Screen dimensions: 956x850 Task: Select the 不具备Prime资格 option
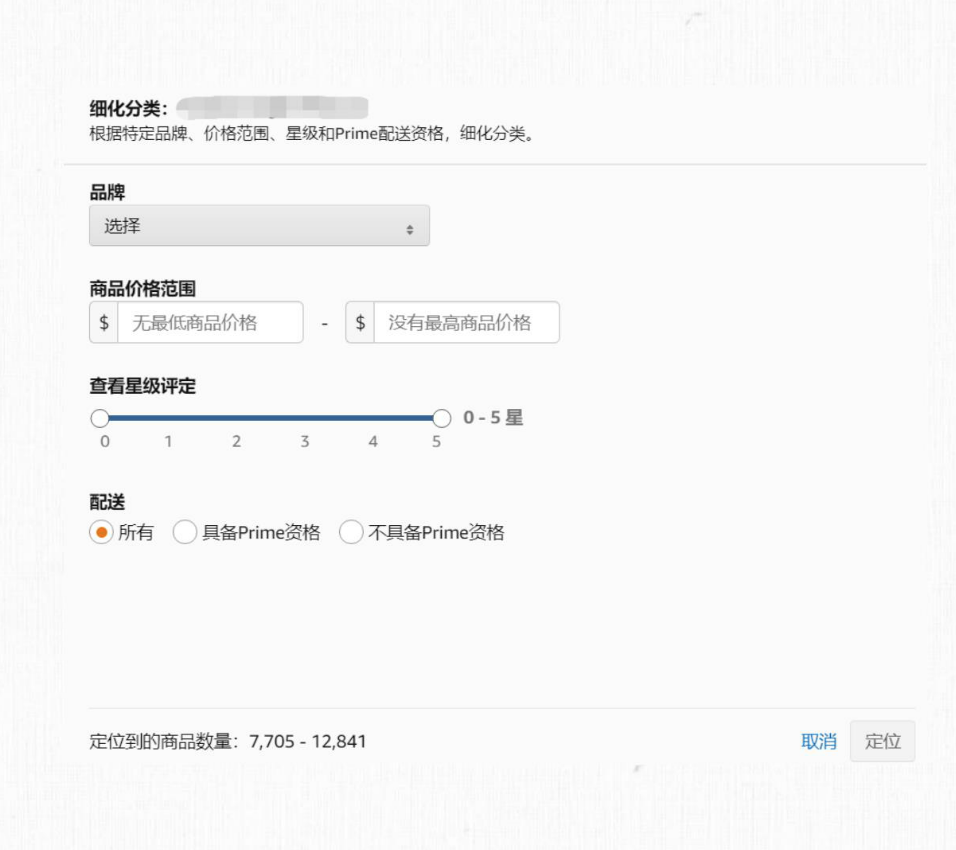click(351, 532)
